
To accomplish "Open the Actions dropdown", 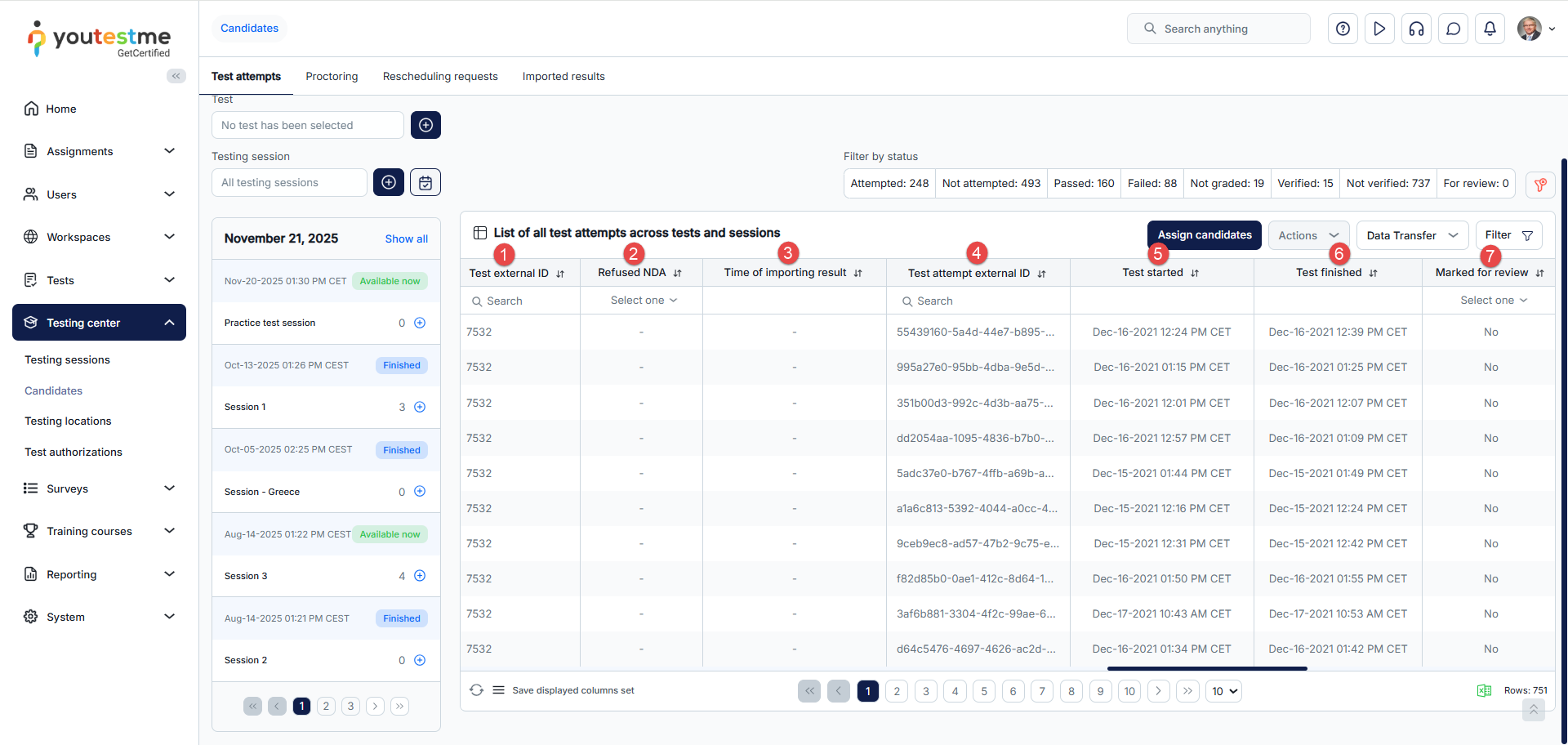I will (1307, 235).
